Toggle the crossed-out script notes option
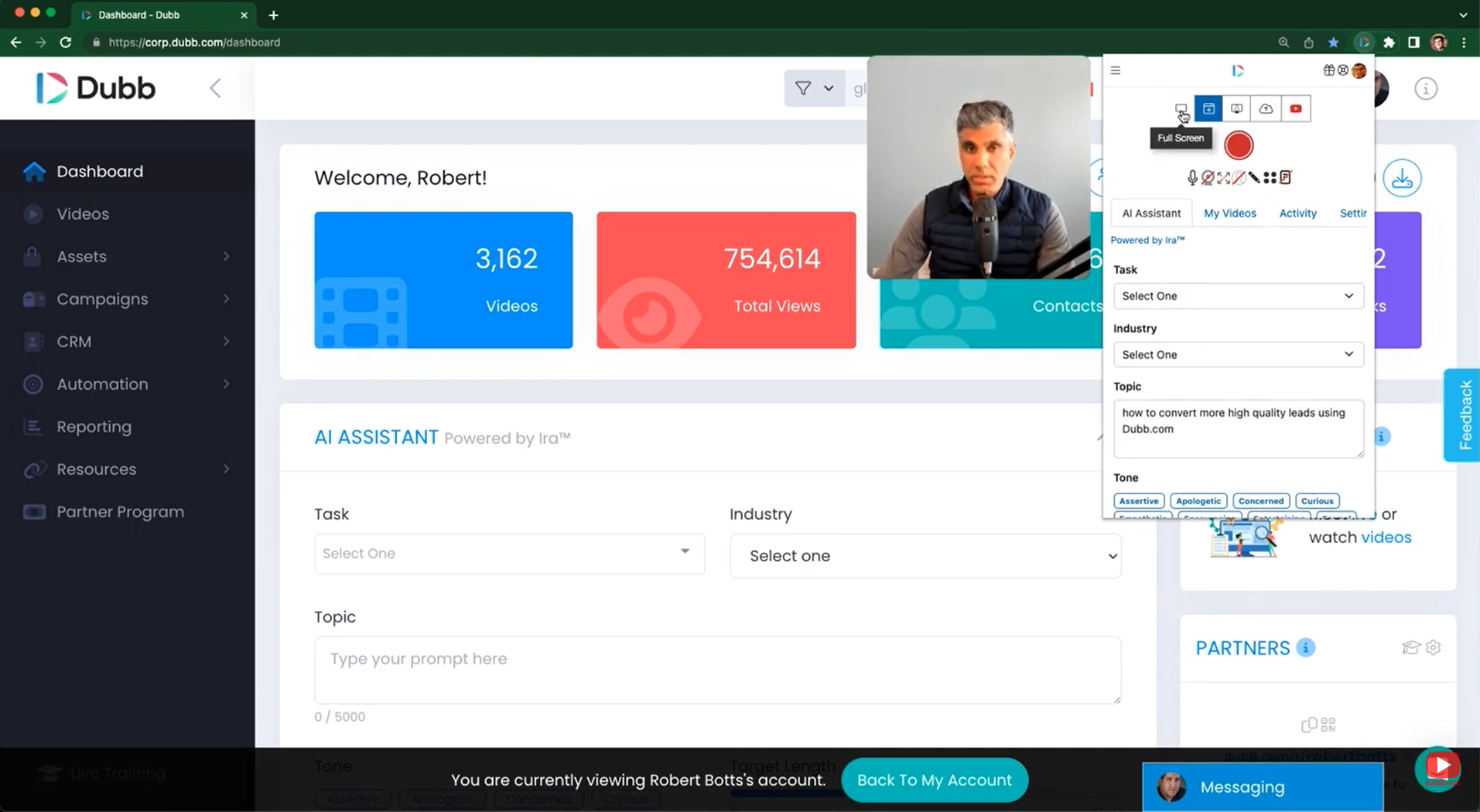Viewport: 1480px width, 812px height. (1285, 178)
